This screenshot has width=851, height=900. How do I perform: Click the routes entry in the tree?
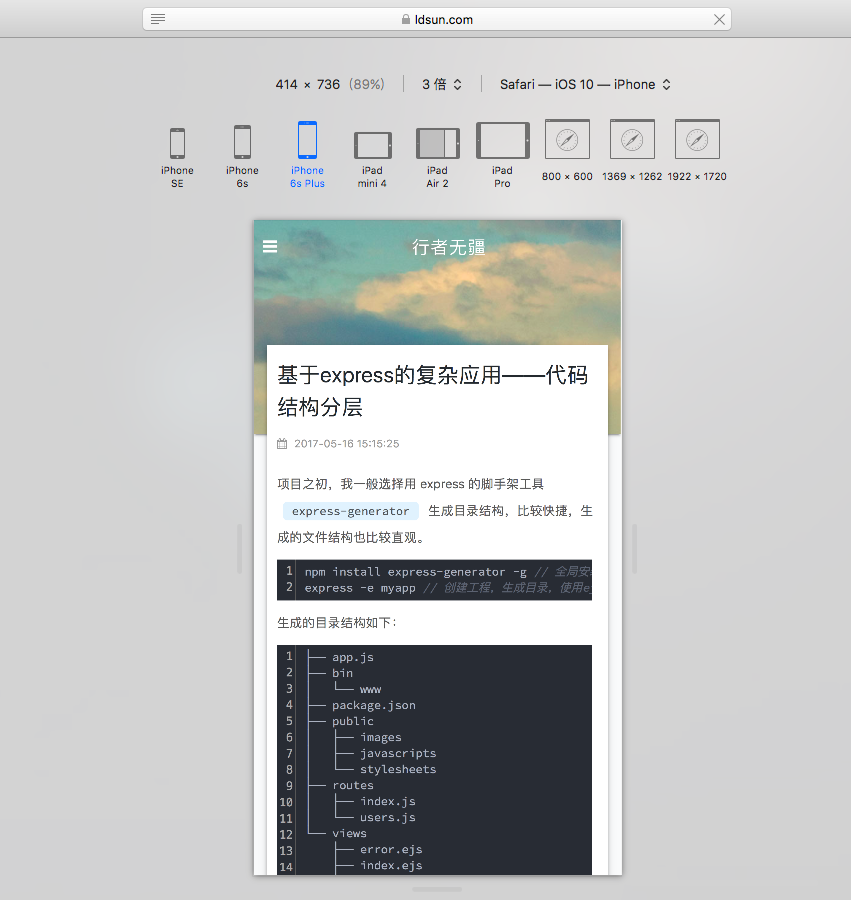pos(352,785)
